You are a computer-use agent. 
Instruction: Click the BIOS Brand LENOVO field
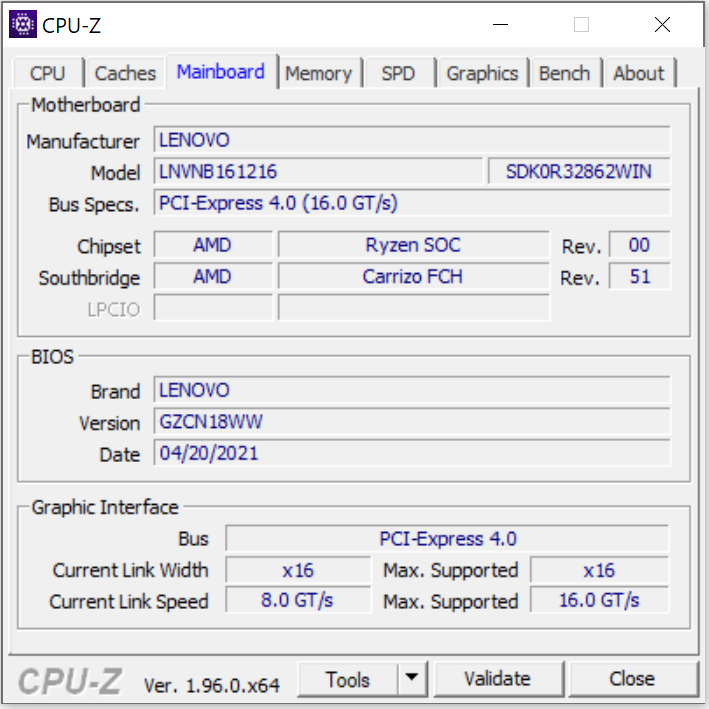[412, 390]
